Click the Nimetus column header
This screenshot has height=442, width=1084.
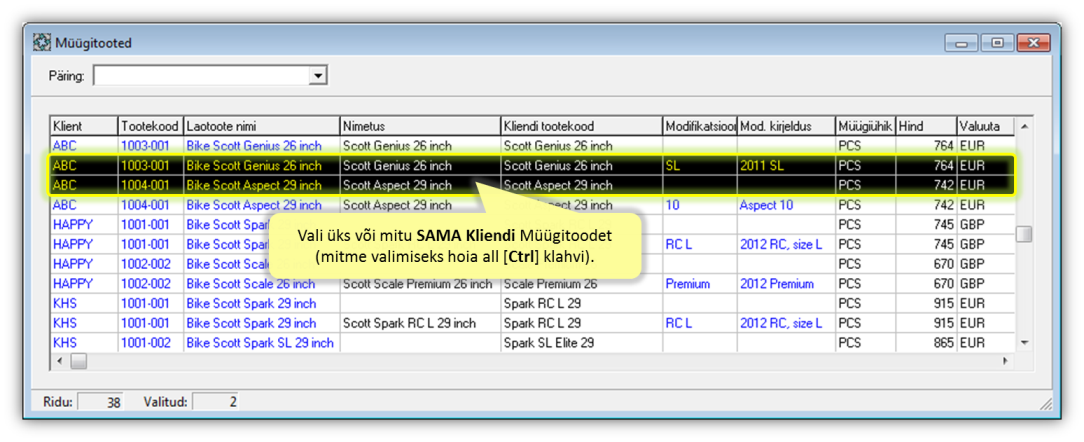(420, 127)
